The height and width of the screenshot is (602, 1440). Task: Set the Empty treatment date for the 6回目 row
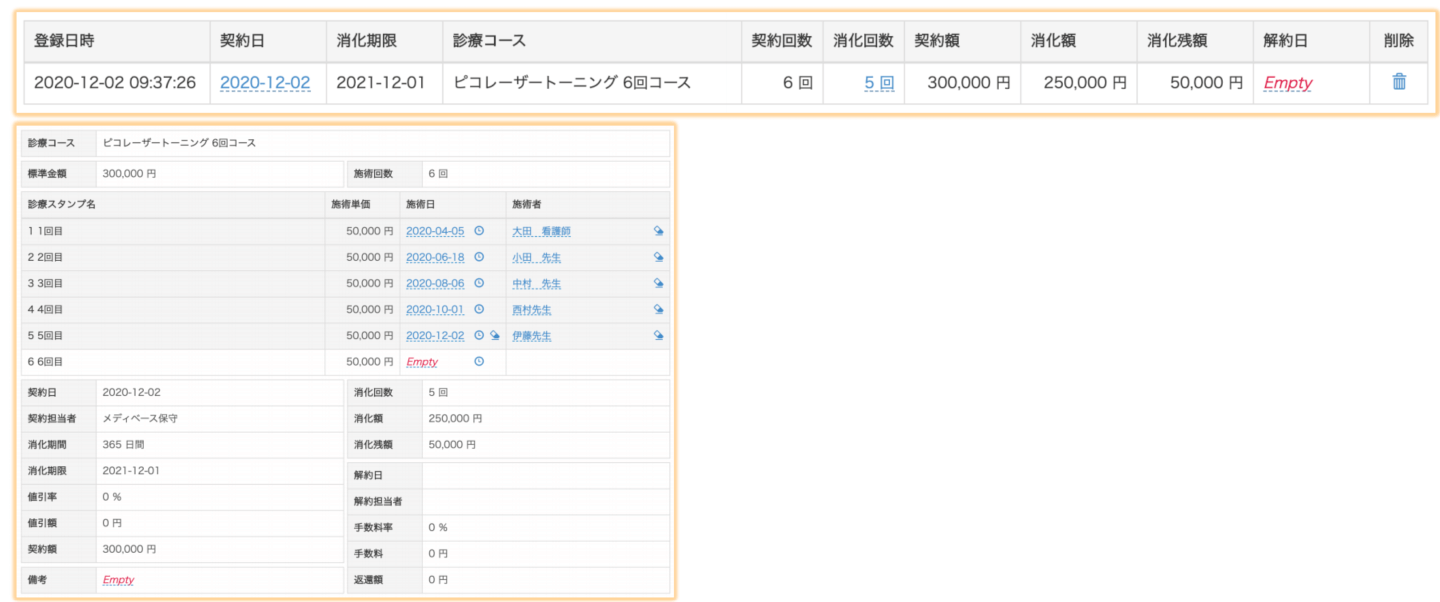point(422,362)
